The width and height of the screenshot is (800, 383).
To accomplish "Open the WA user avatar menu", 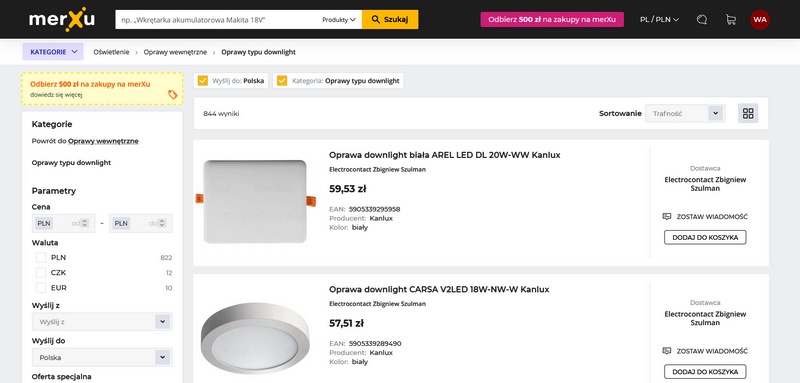I will click(760, 19).
